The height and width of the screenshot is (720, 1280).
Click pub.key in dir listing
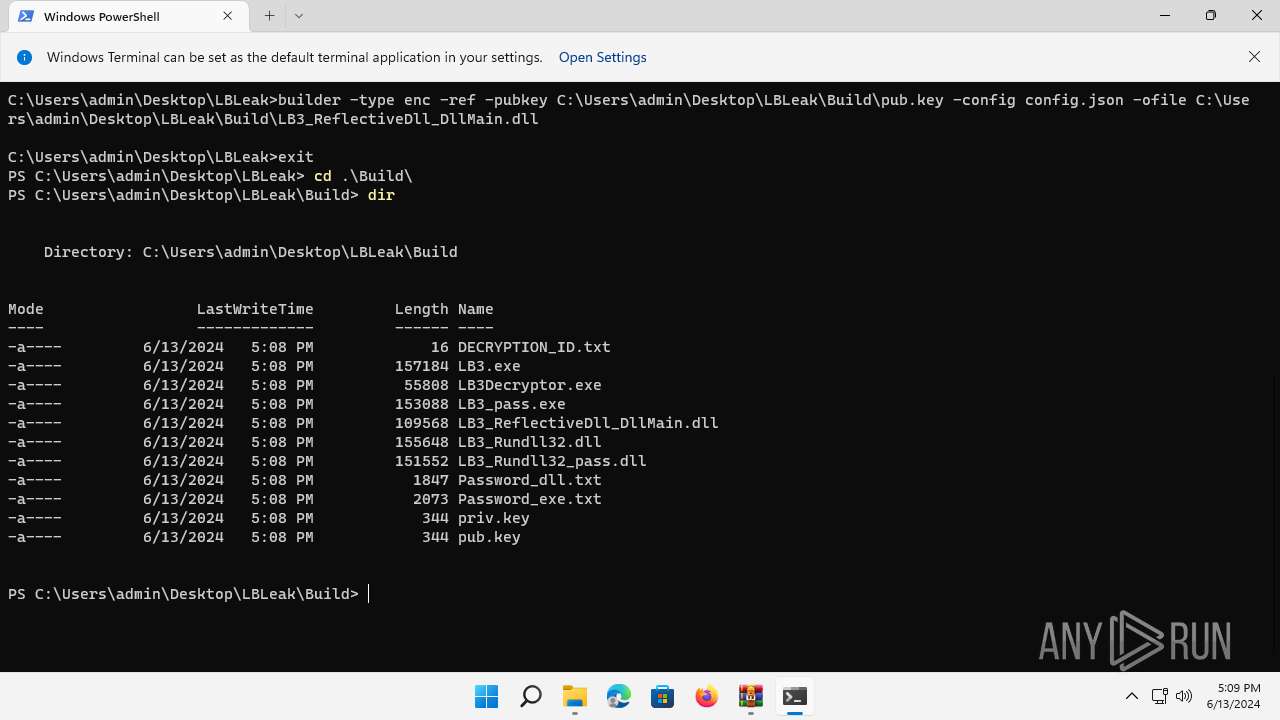pos(489,537)
